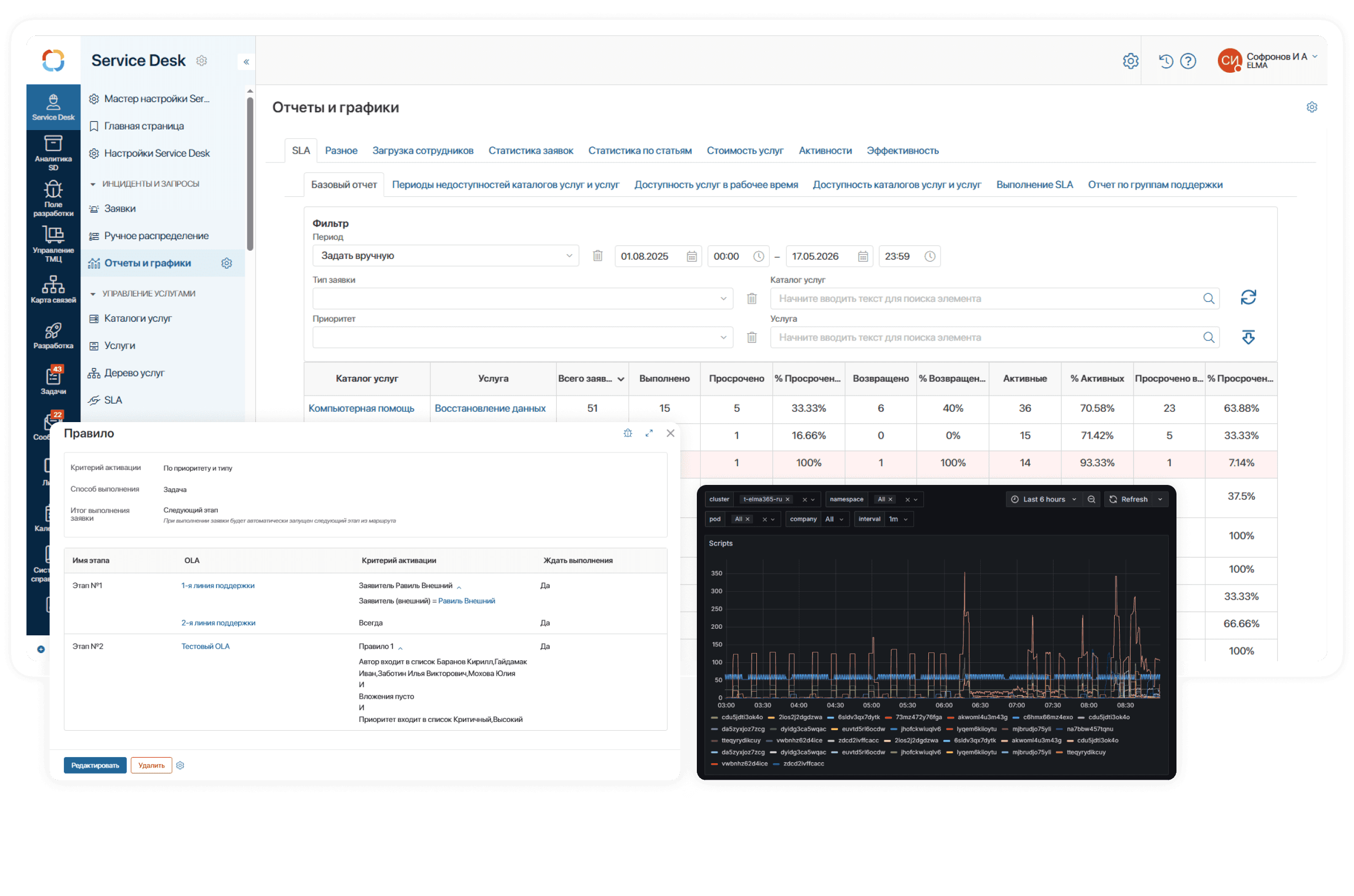Click the export report download icon

pyautogui.click(x=1248, y=337)
